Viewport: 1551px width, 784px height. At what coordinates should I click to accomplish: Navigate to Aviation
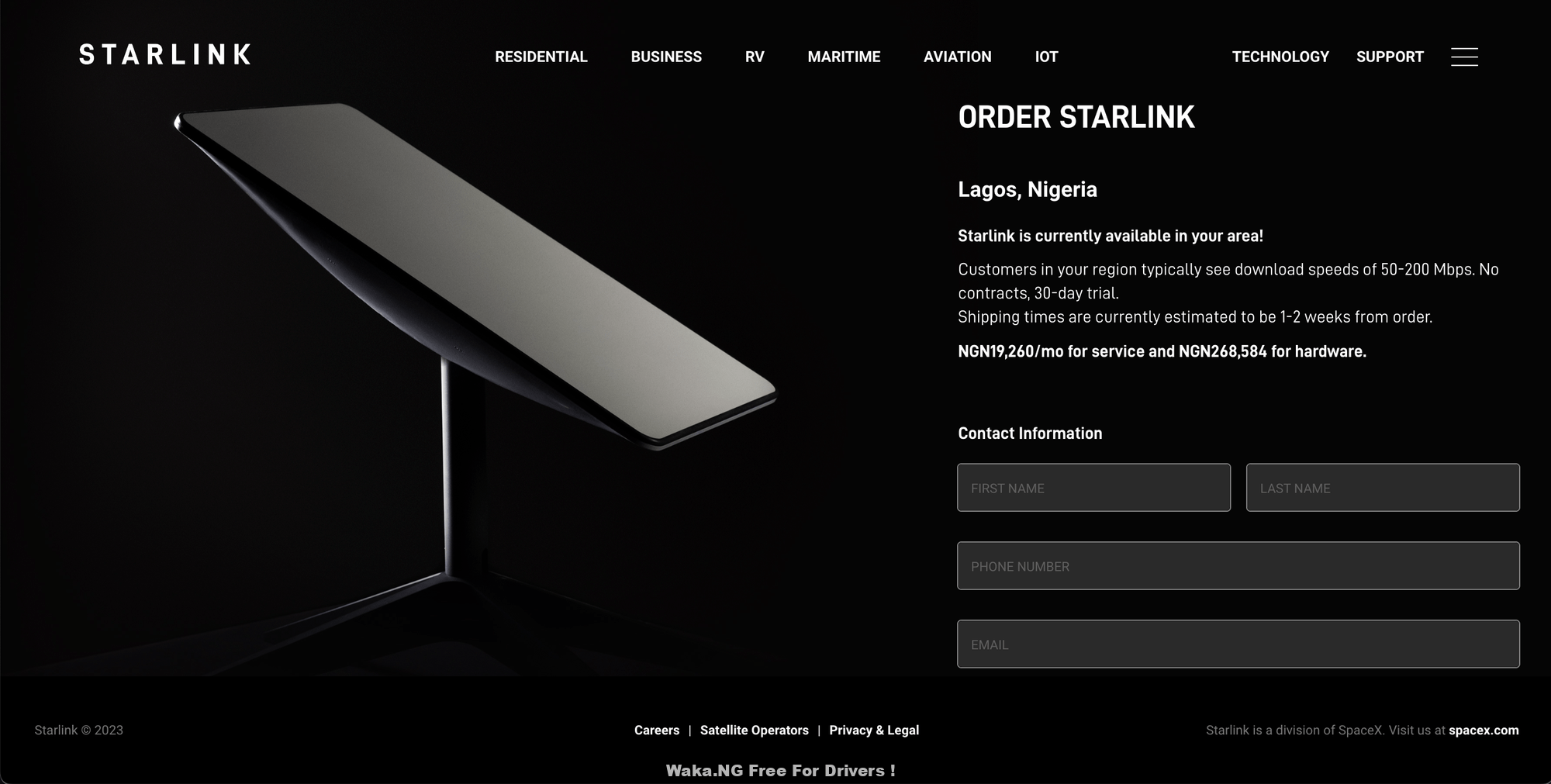(957, 57)
